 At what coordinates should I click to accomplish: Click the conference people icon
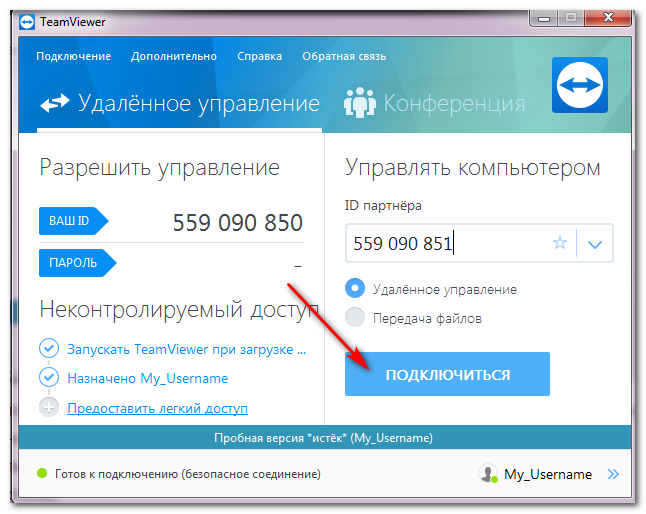360,103
